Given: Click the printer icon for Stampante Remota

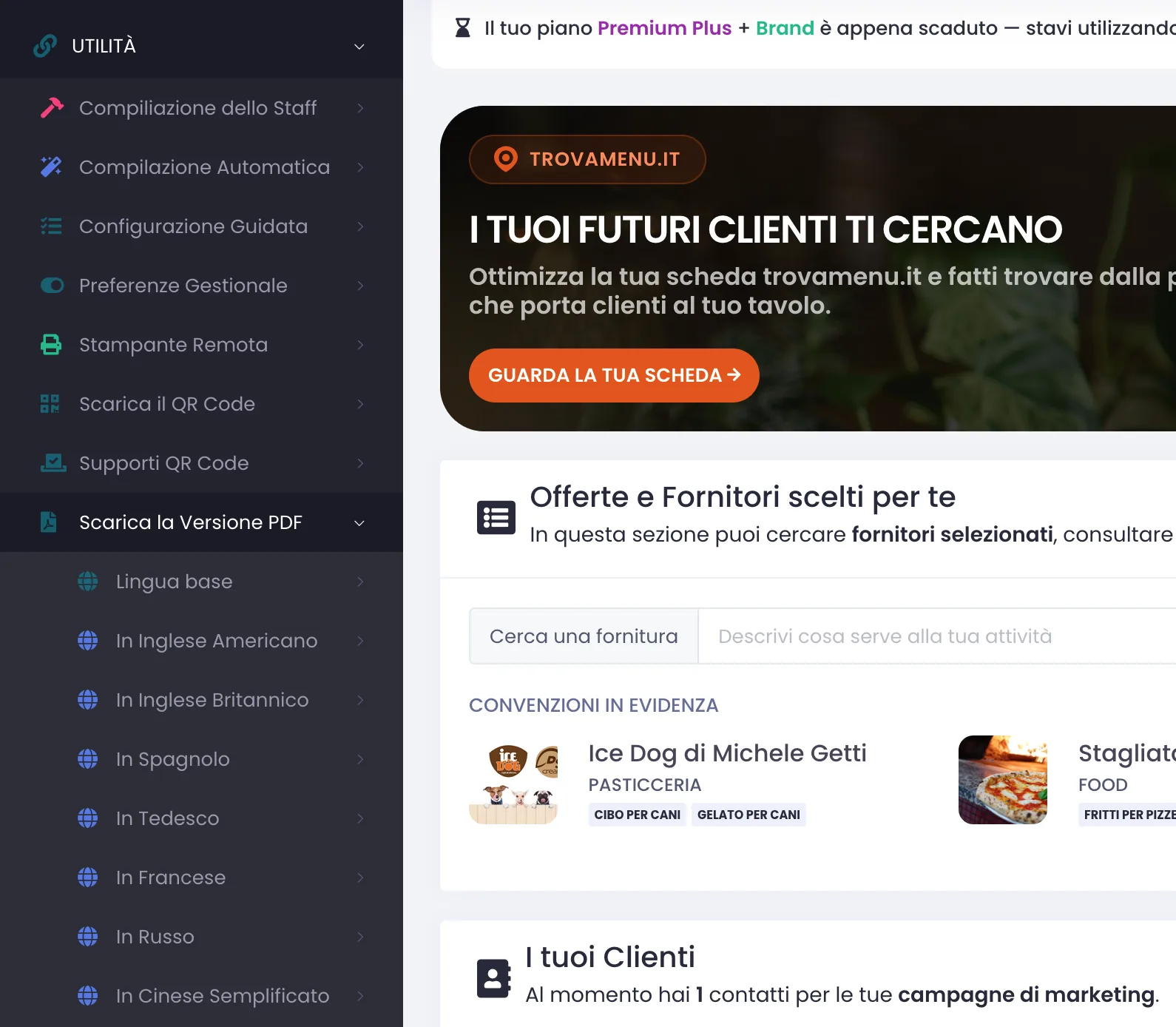Looking at the screenshot, I should tap(51, 345).
